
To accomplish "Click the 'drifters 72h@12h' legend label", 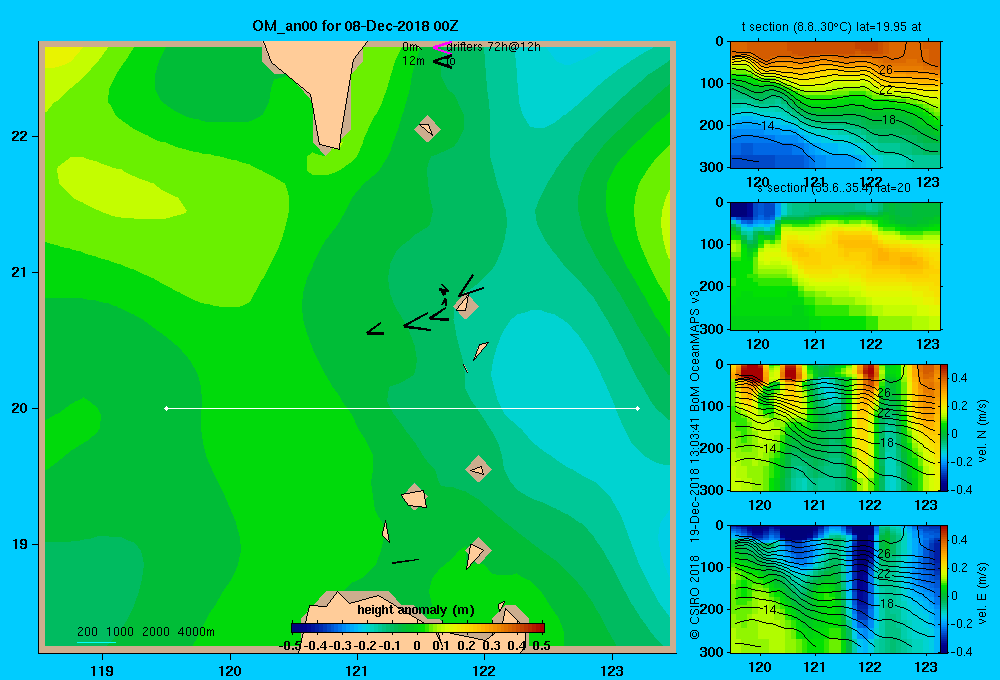I will point(494,47).
